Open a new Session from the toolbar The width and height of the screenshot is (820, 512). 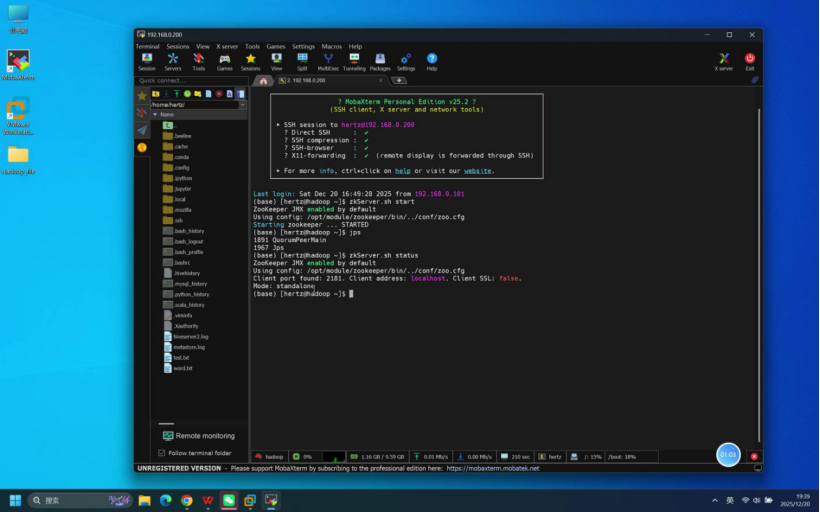point(147,62)
